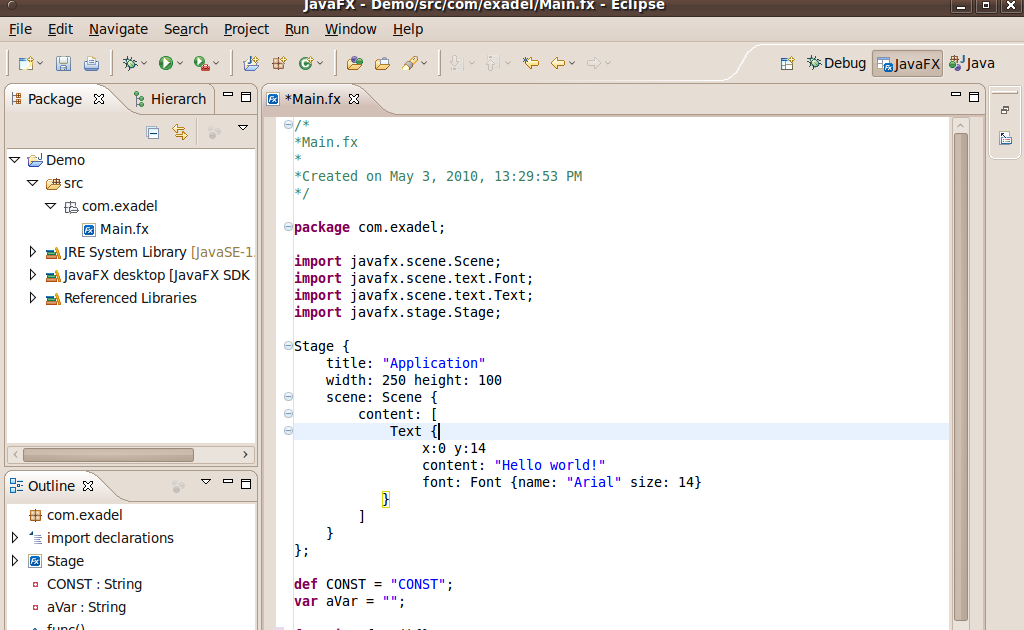Toggle Link with Editor in Package Explorer
Viewport: 1024px width, 630px height.
click(180, 132)
